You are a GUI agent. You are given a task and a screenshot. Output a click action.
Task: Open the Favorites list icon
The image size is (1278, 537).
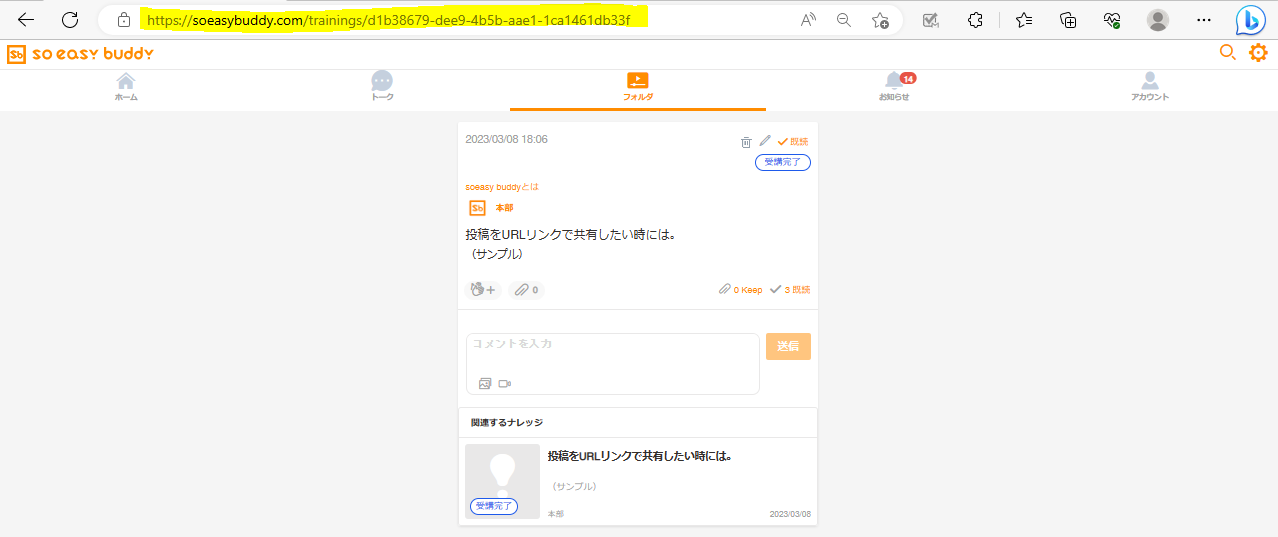point(1024,20)
